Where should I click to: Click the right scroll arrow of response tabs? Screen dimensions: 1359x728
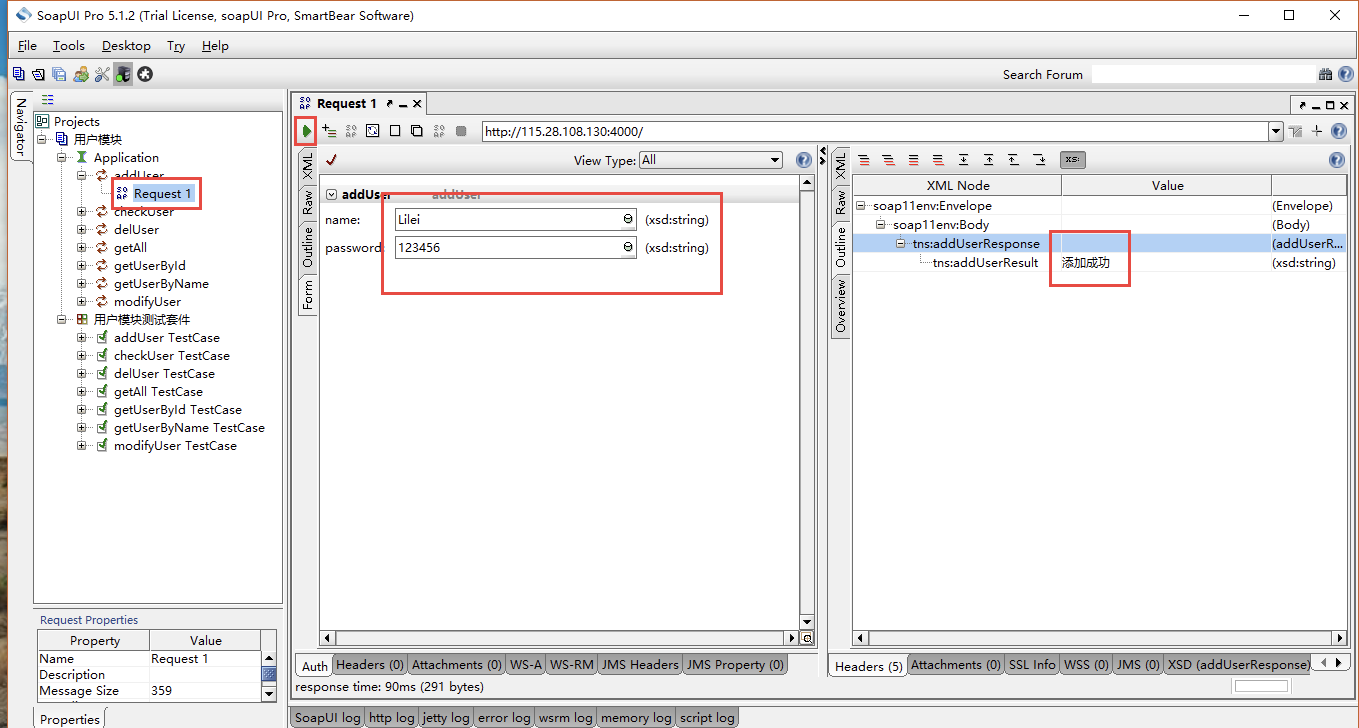point(1340,663)
